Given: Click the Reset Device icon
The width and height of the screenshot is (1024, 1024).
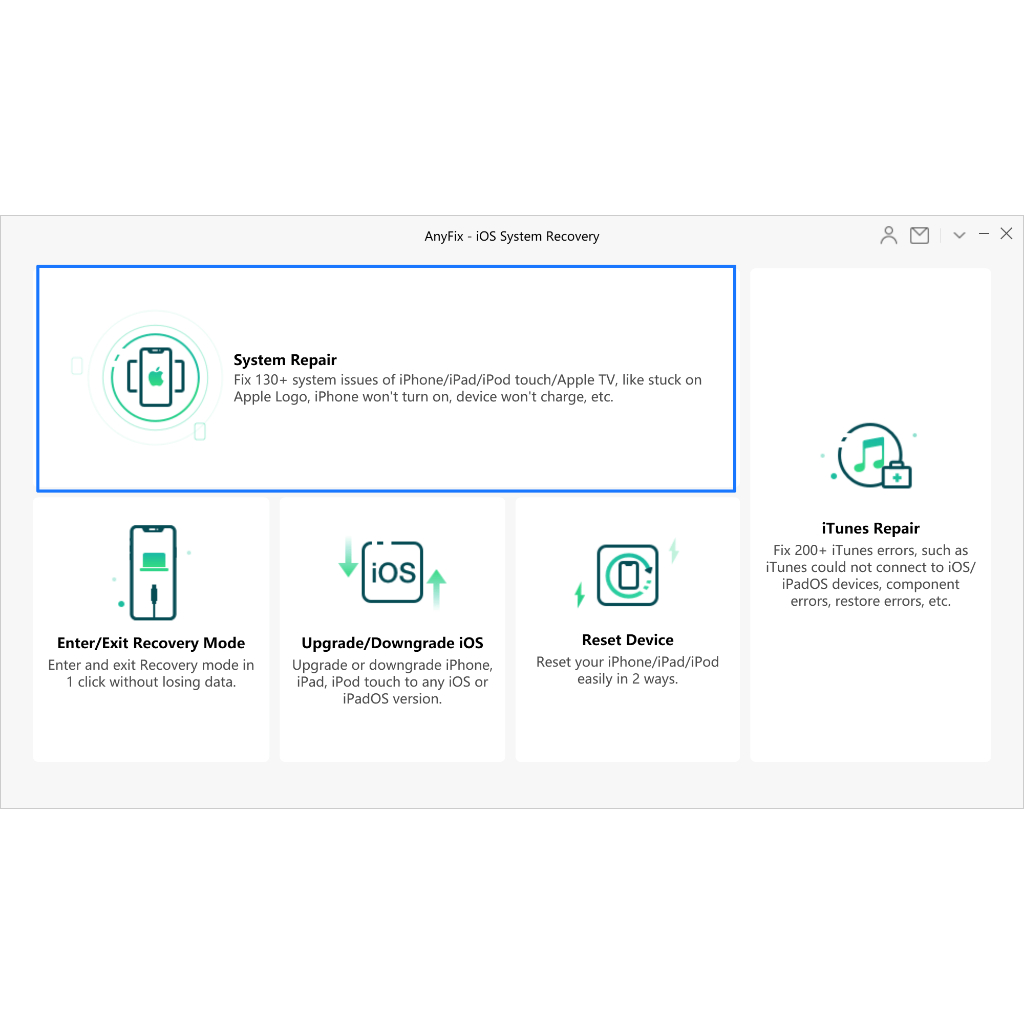Looking at the screenshot, I should coord(627,575).
